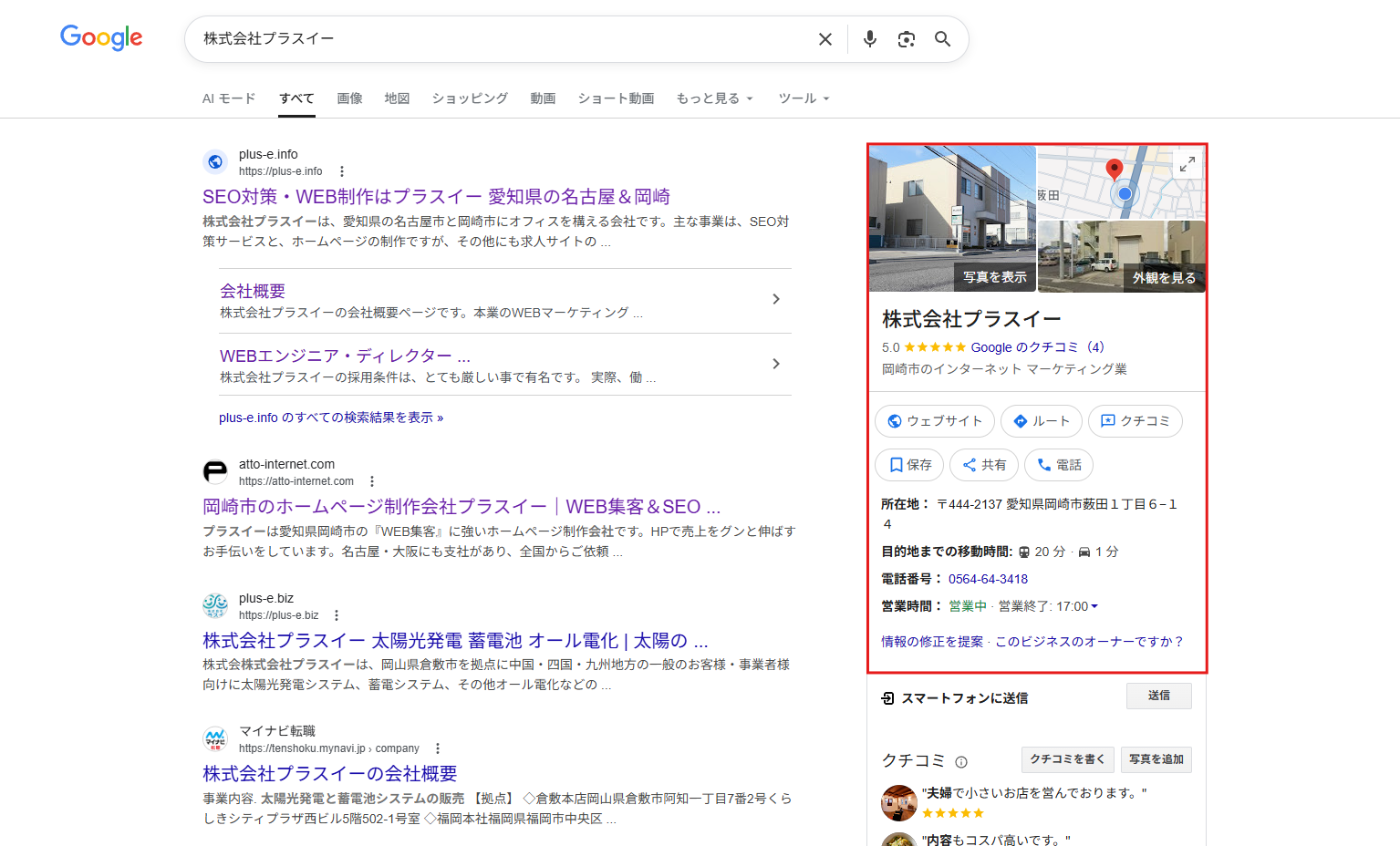Switch to the 画像 tab

pos(349,98)
